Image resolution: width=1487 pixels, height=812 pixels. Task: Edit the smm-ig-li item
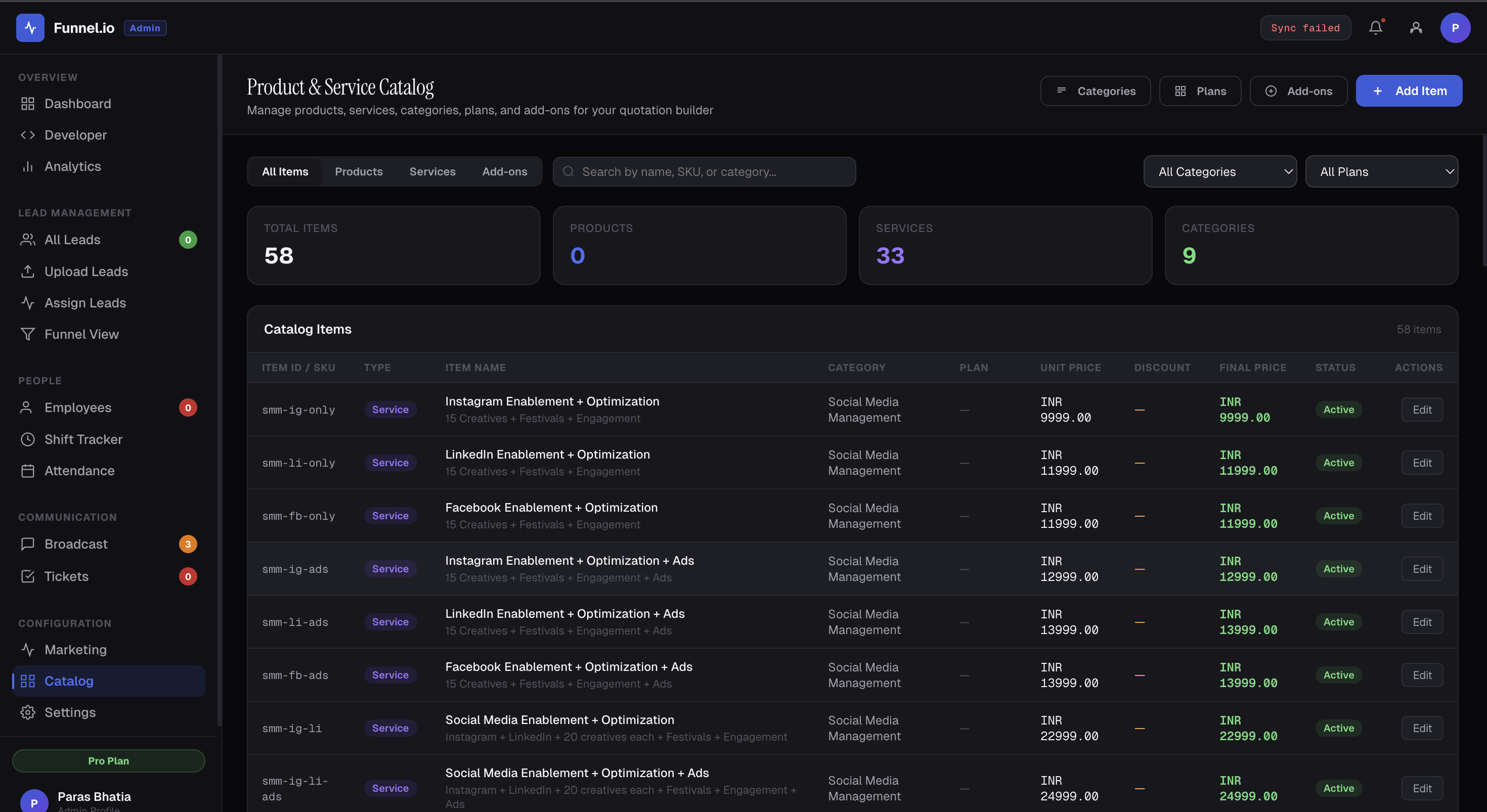(x=1422, y=728)
